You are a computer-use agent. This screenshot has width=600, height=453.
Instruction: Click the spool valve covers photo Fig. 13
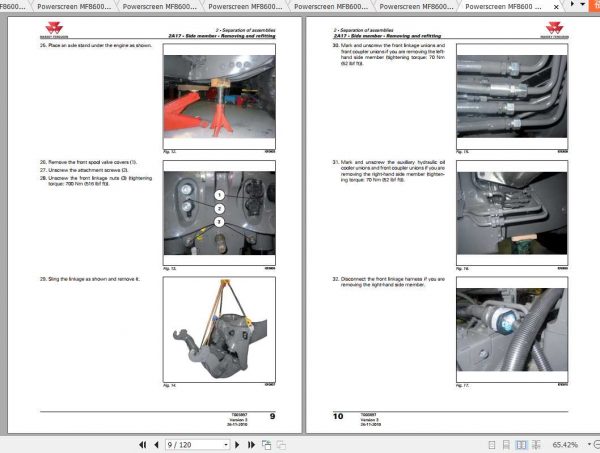(x=219, y=213)
